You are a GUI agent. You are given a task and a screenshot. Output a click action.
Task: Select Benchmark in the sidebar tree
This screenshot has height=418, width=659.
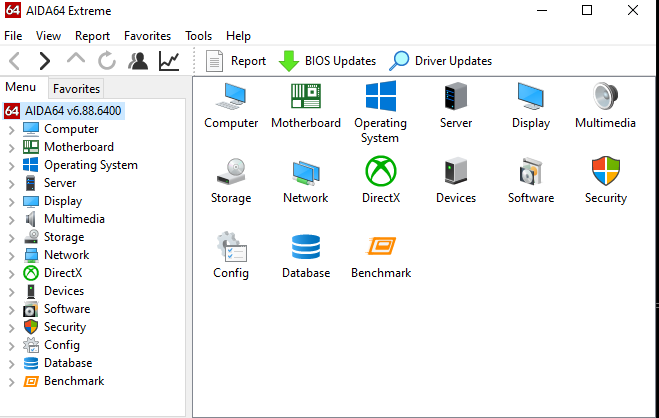[74, 381]
